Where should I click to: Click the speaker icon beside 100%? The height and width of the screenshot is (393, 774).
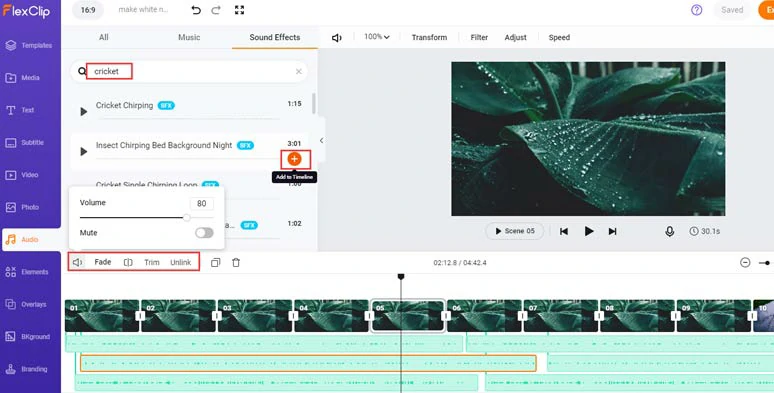pos(337,38)
